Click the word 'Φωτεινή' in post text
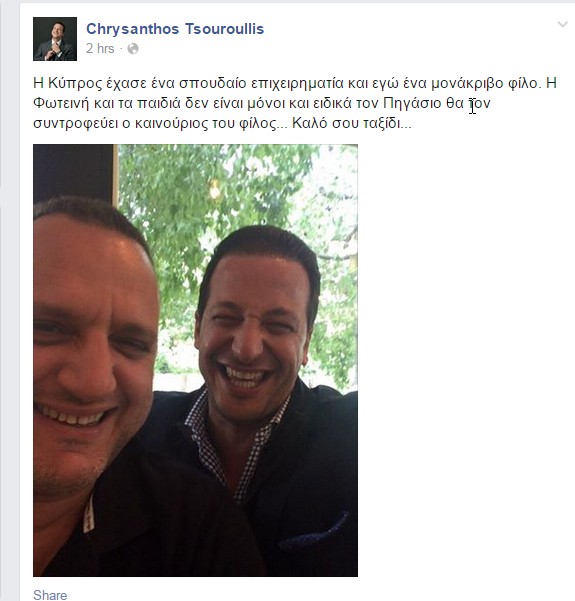Screen dimensions: 575x601 [x=61, y=103]
